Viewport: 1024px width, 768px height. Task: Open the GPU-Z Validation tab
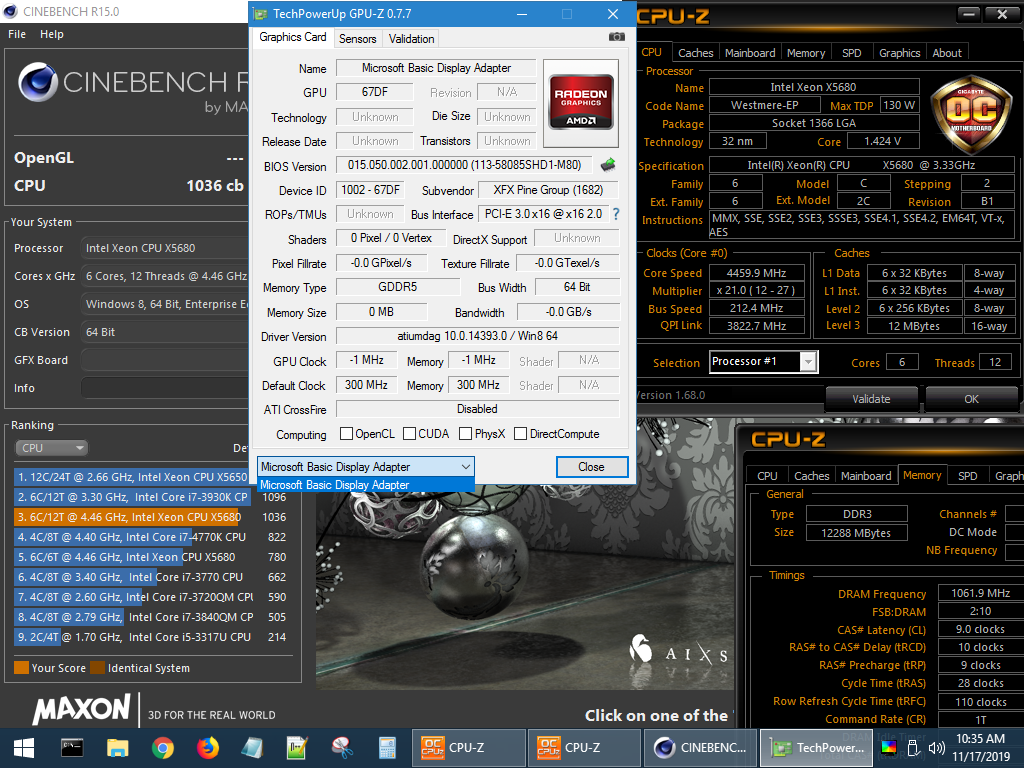[411, 39]
